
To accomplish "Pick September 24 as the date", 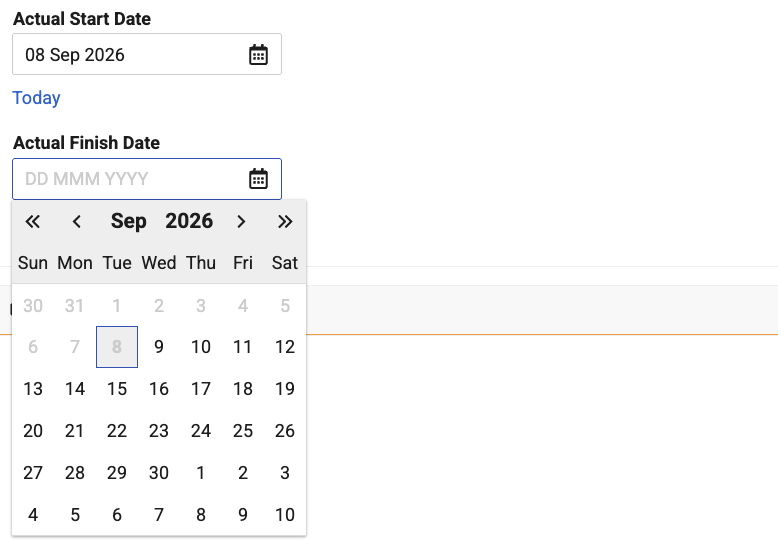I will (201, 431).
